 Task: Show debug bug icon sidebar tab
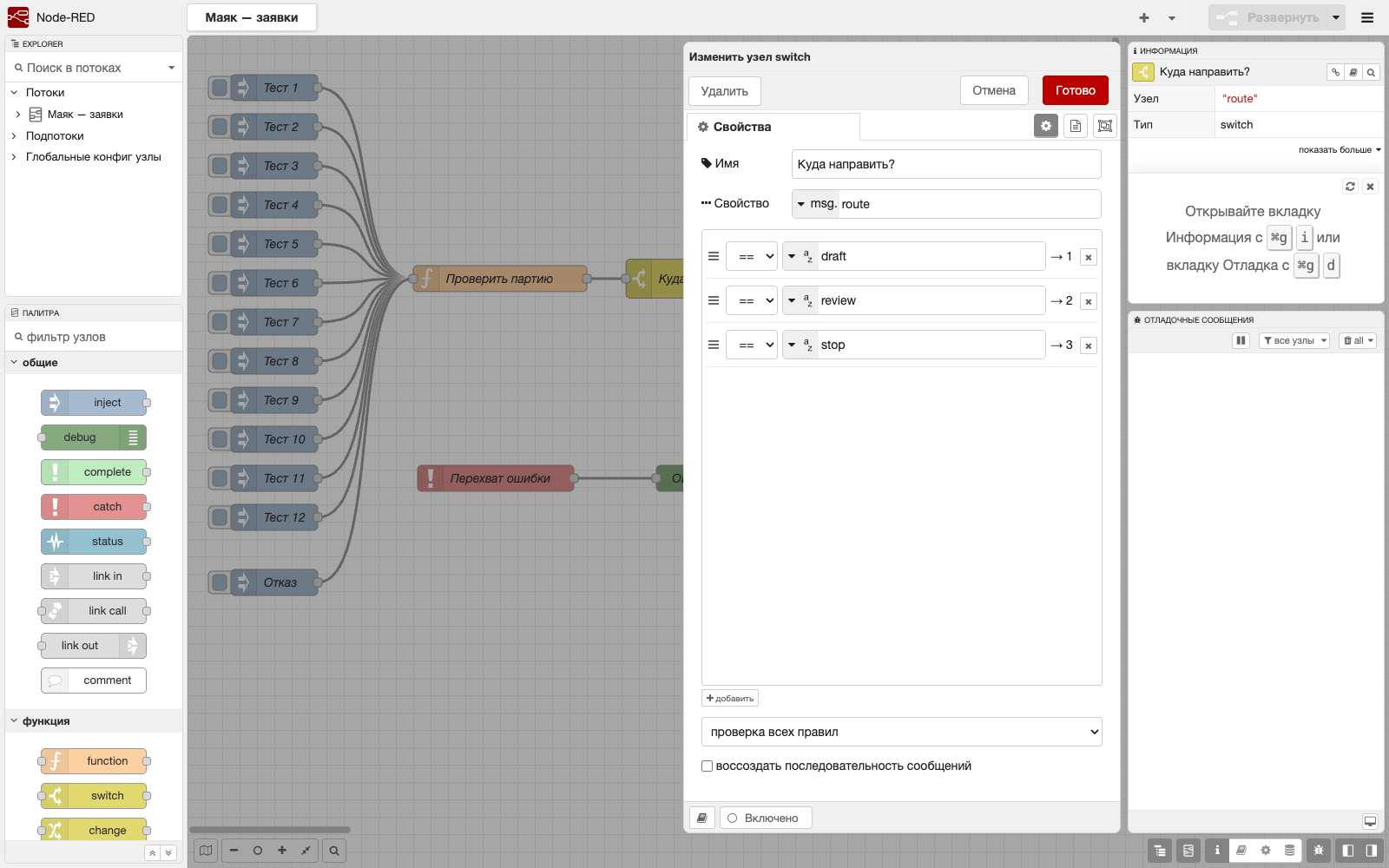1319,851
